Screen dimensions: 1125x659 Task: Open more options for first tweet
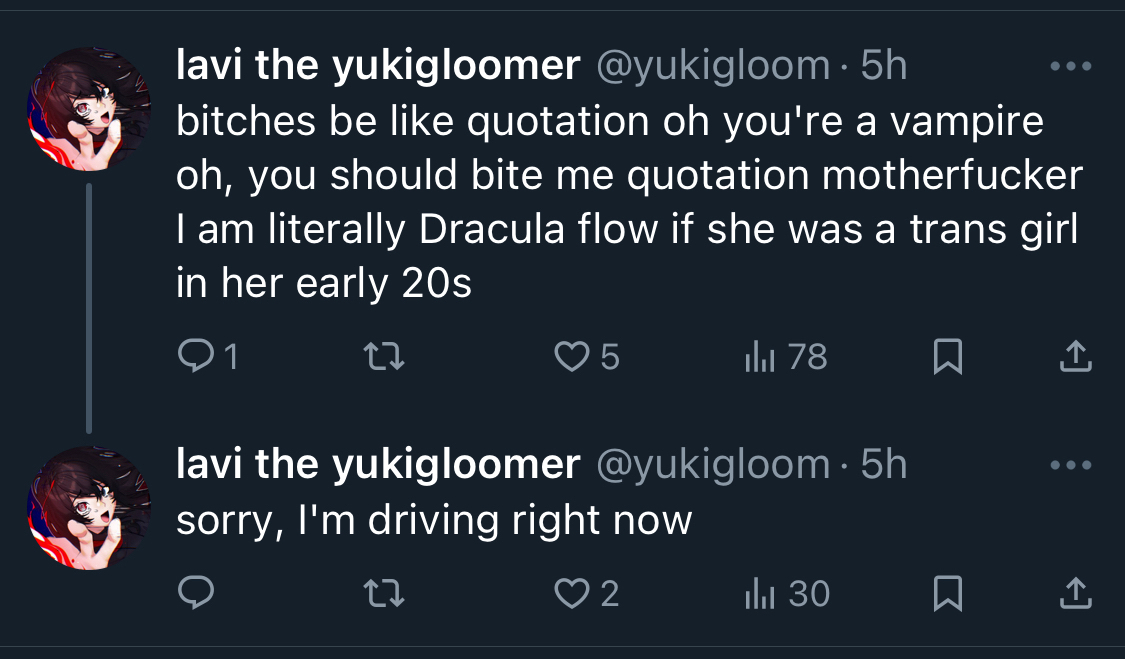[1072, 67]
